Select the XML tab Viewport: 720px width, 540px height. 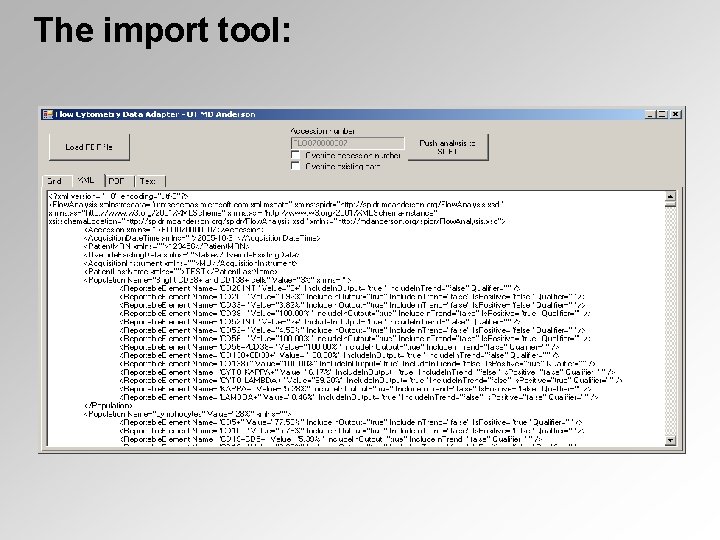(x=87, y=180)
